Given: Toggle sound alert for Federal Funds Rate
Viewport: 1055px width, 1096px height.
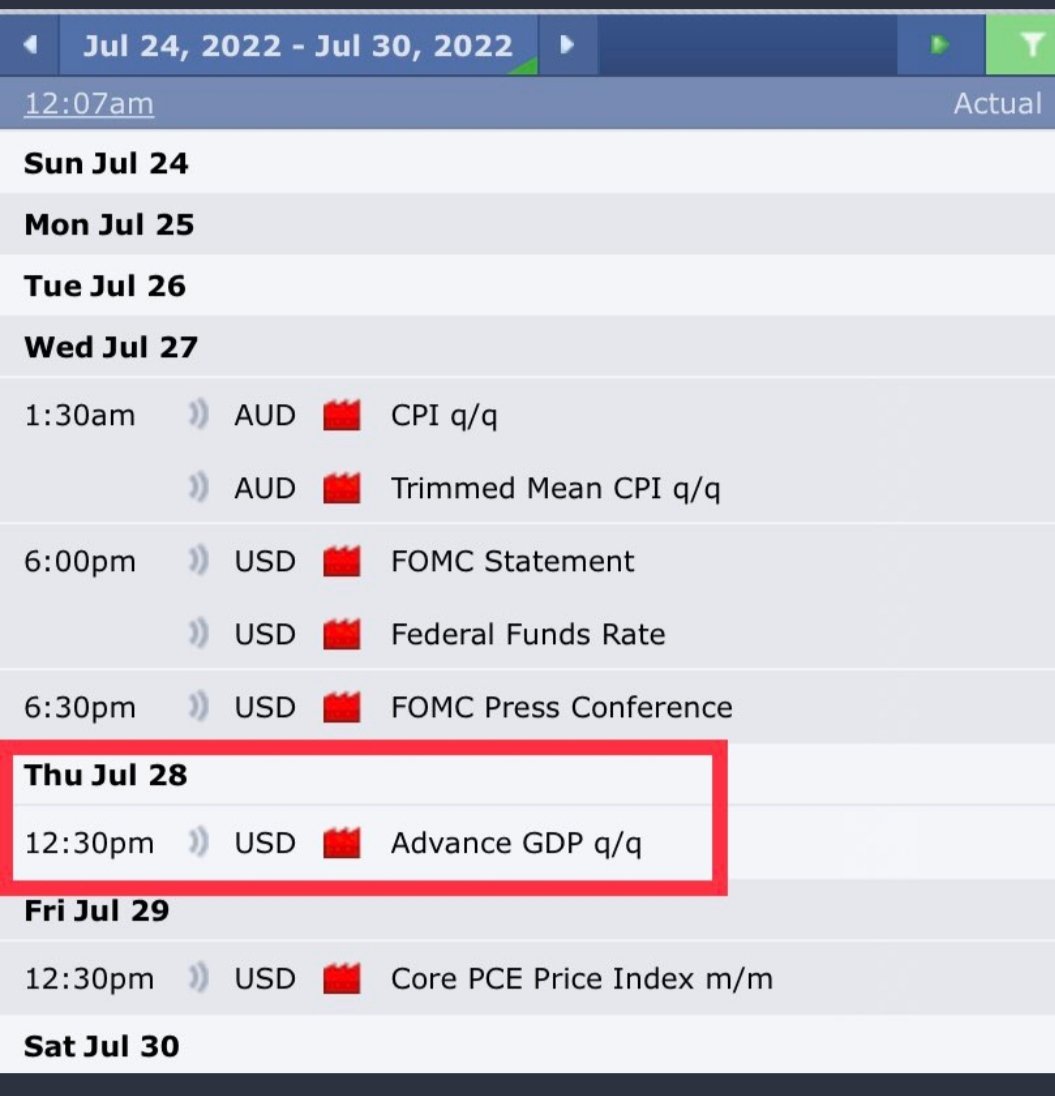Looking at the screenshot, I should point(199,633).
